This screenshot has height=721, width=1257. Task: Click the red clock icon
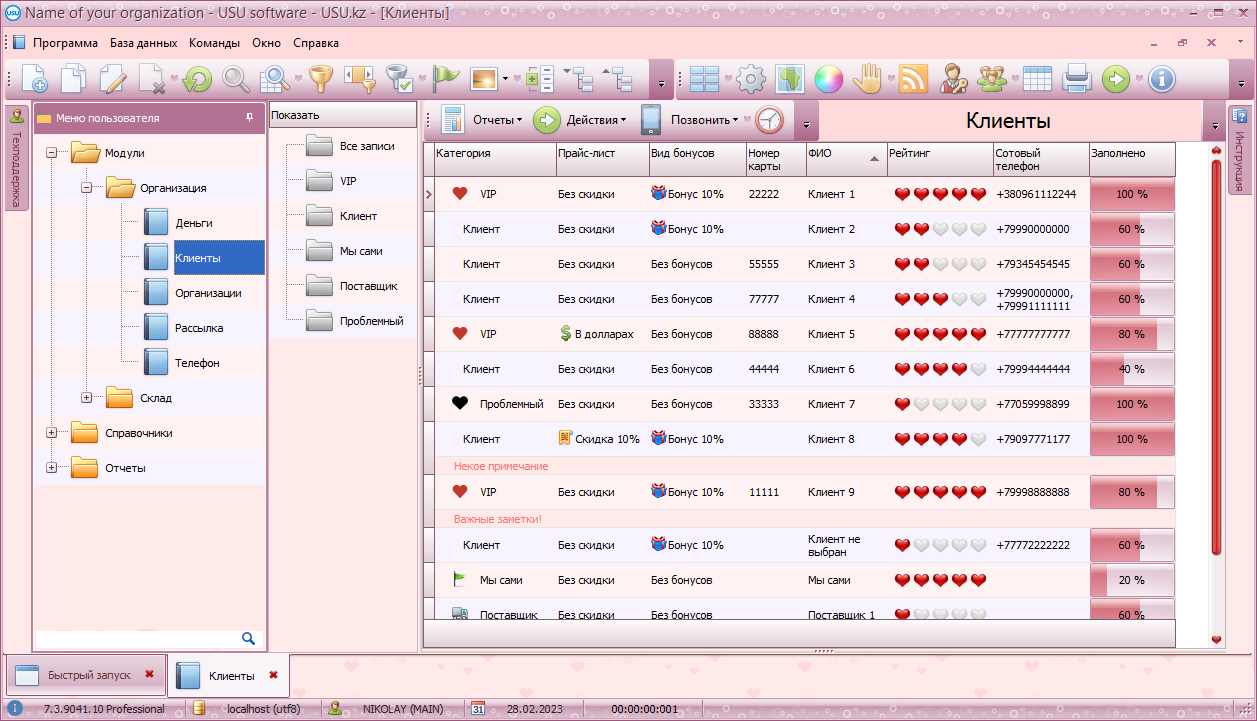(x=769, y=120)
